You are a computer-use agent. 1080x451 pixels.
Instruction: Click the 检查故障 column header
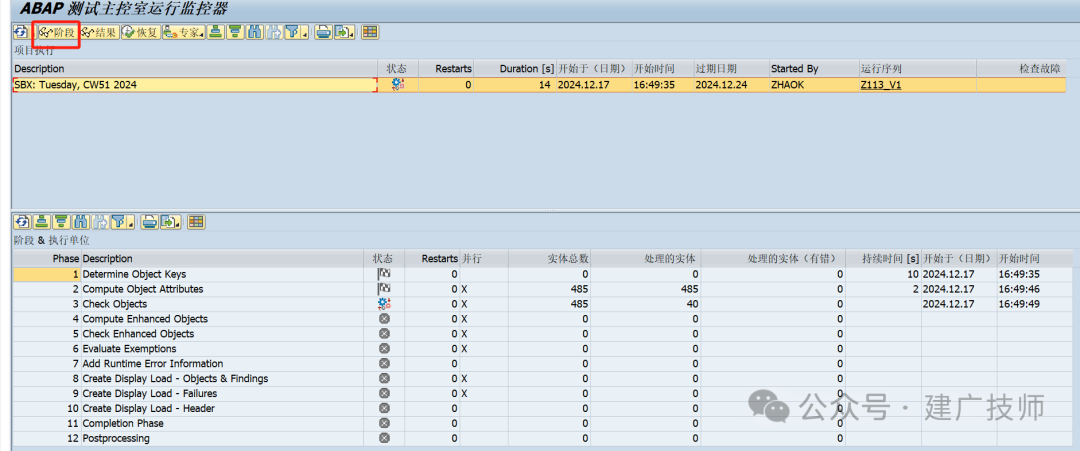pyautogui.click(x=1021, y=69)
